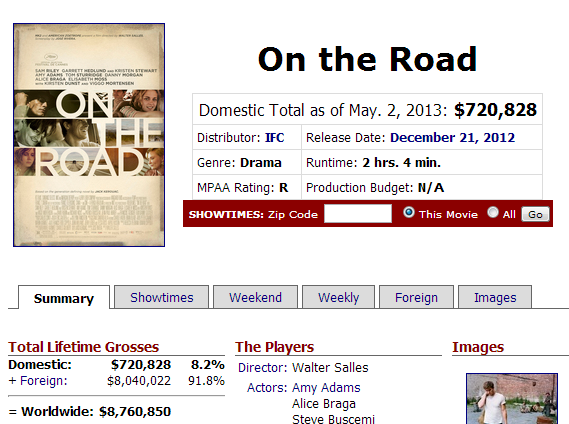Select the All showtimes radio button
The height and width of the screenshot is (424, 569).
(492, 212)
